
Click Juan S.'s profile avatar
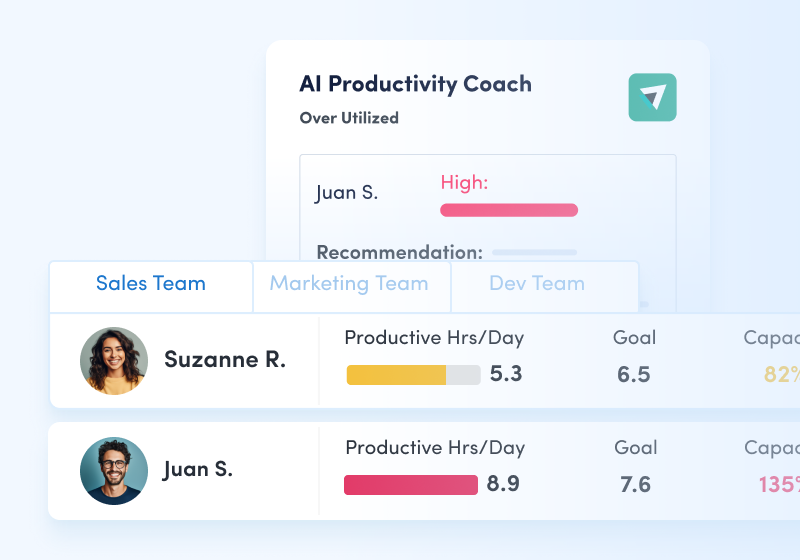(114, 471)
